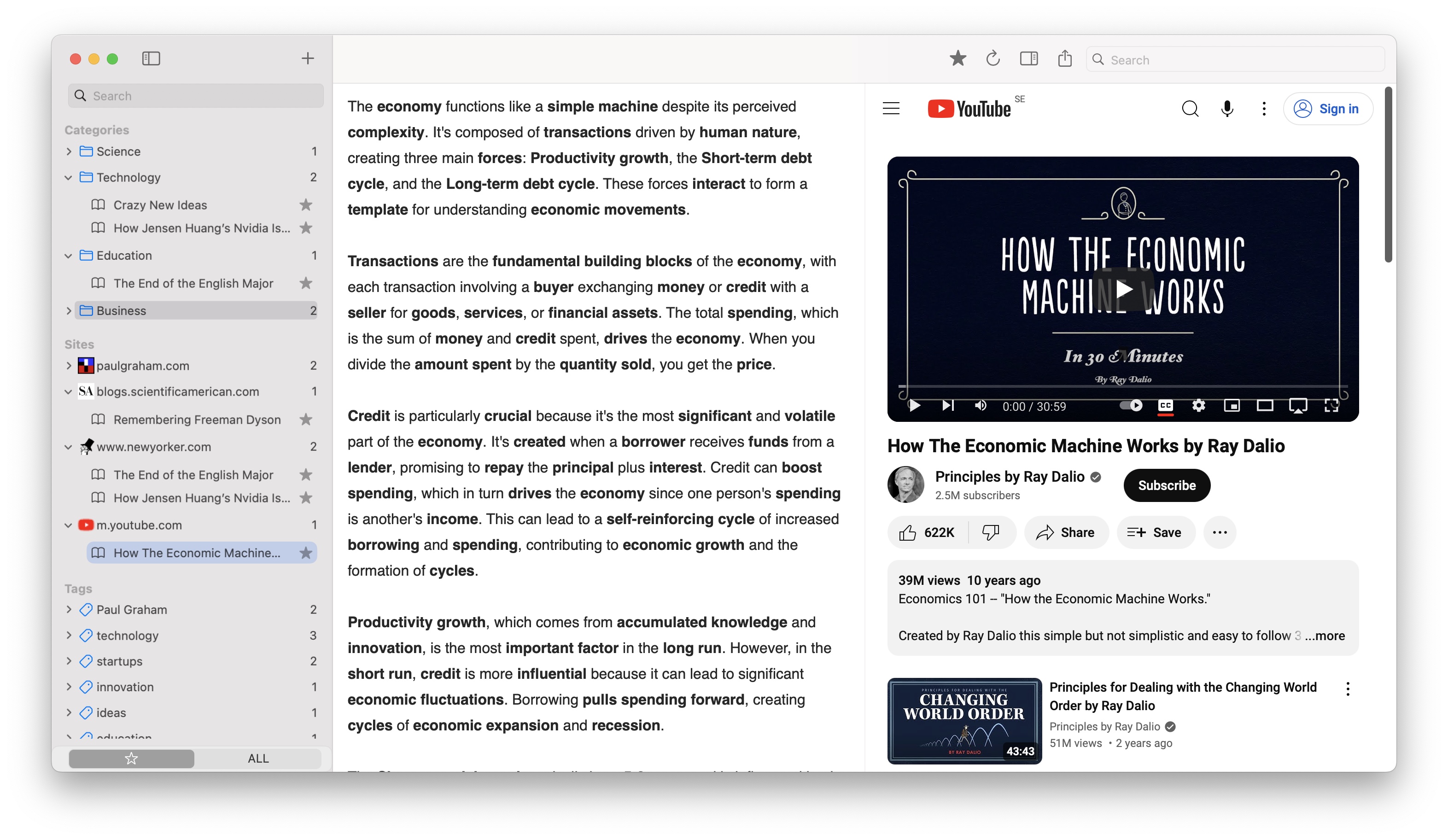Toggle favorite on 'How The Economic Machine...'
1448x840 pixels.
pyautogui.click(x=306, y=553)
